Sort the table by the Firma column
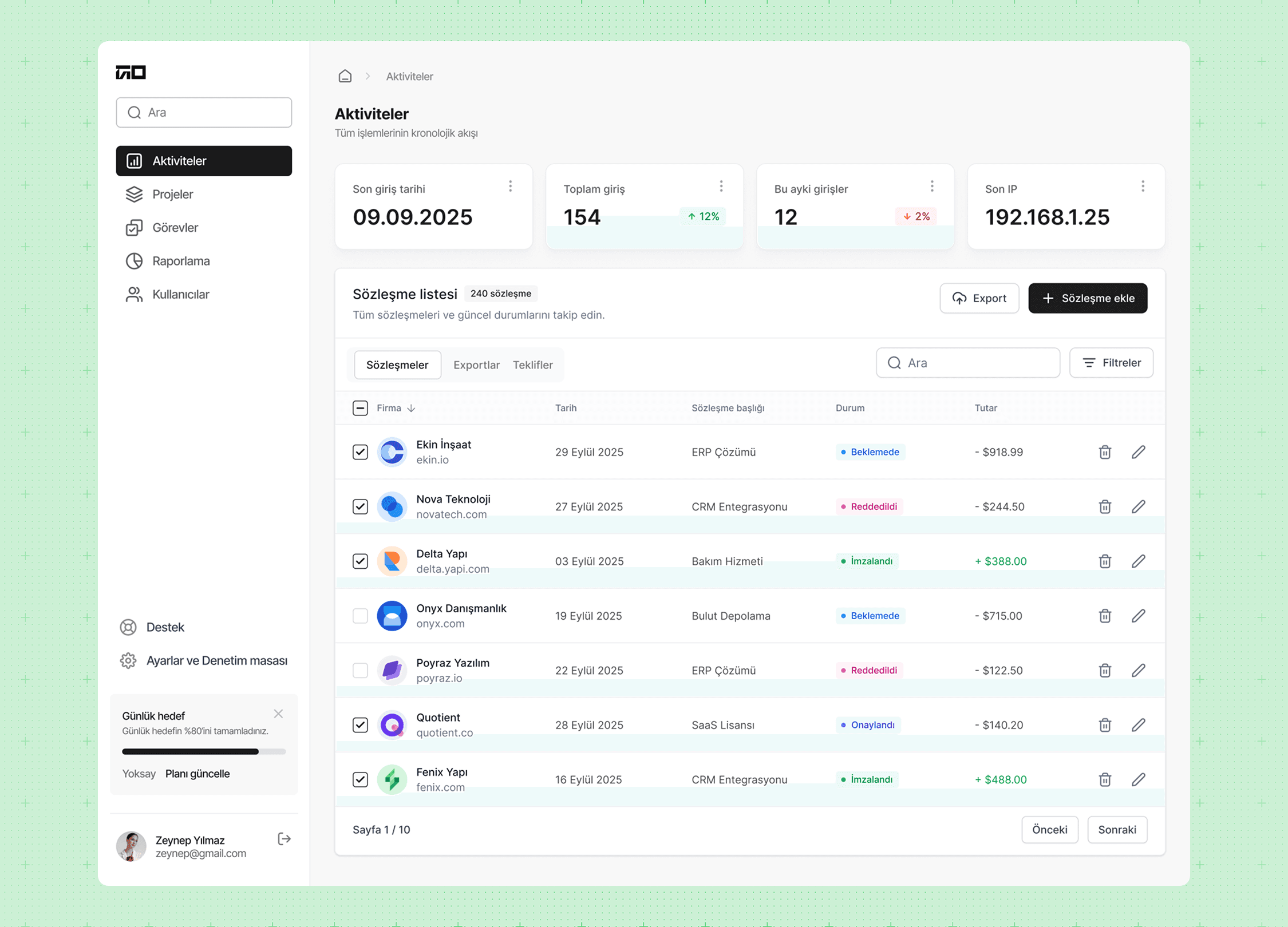The height and width of the screenshot is (927, 1288). tap(395, 408)
